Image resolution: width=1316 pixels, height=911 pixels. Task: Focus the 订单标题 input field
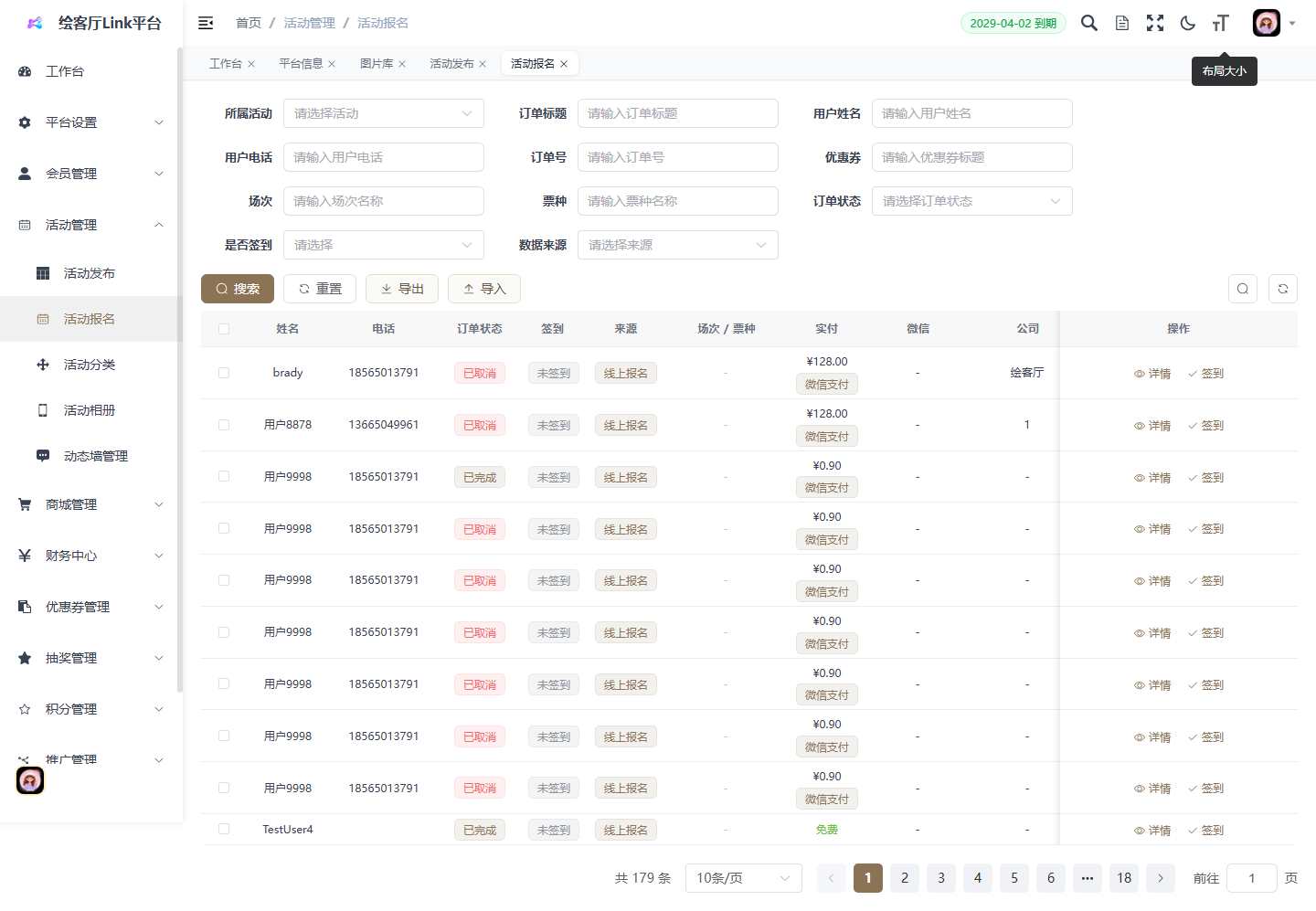click(x=678, y=113)
